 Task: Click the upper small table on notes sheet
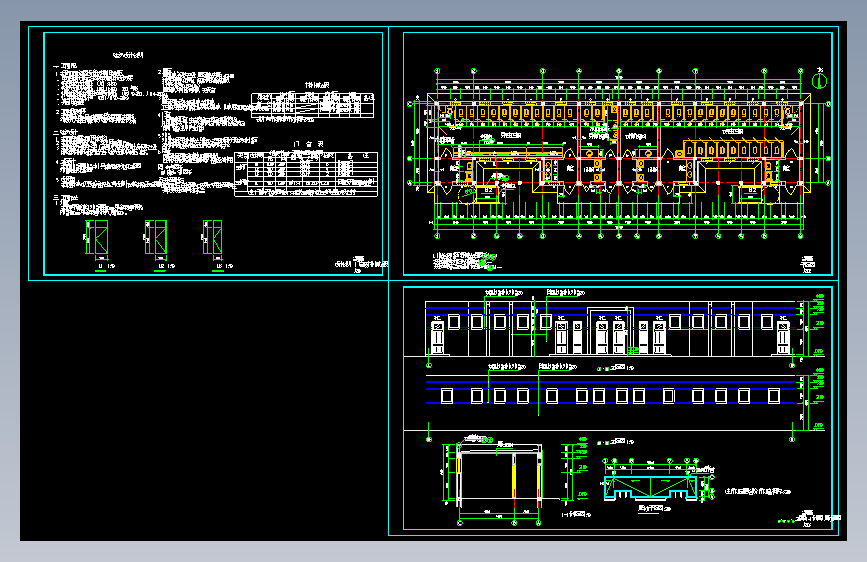tap(312, 105)
